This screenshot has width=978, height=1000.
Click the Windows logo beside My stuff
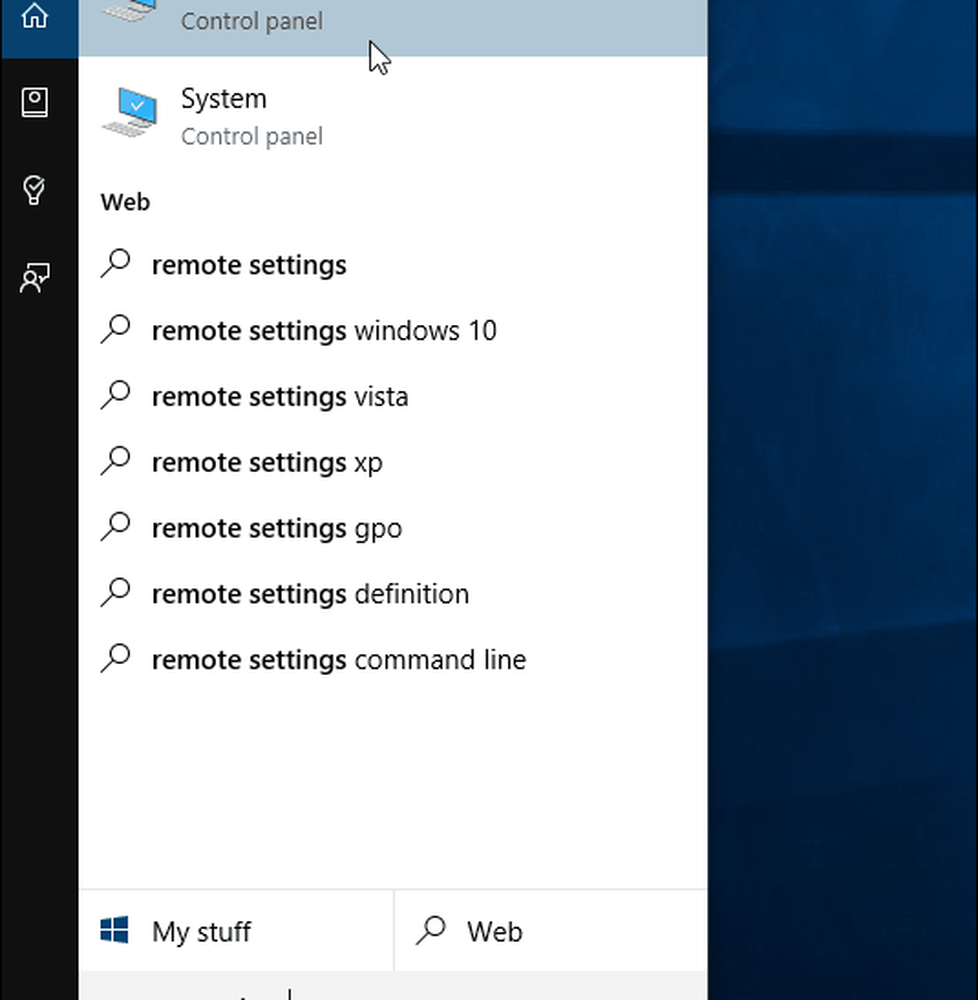point(115,932)
